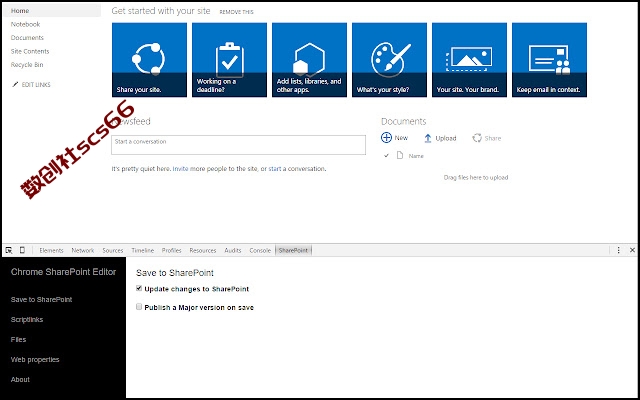Select the SharePoint DevTools tab

pyautogui.click(x=293, y=250)
